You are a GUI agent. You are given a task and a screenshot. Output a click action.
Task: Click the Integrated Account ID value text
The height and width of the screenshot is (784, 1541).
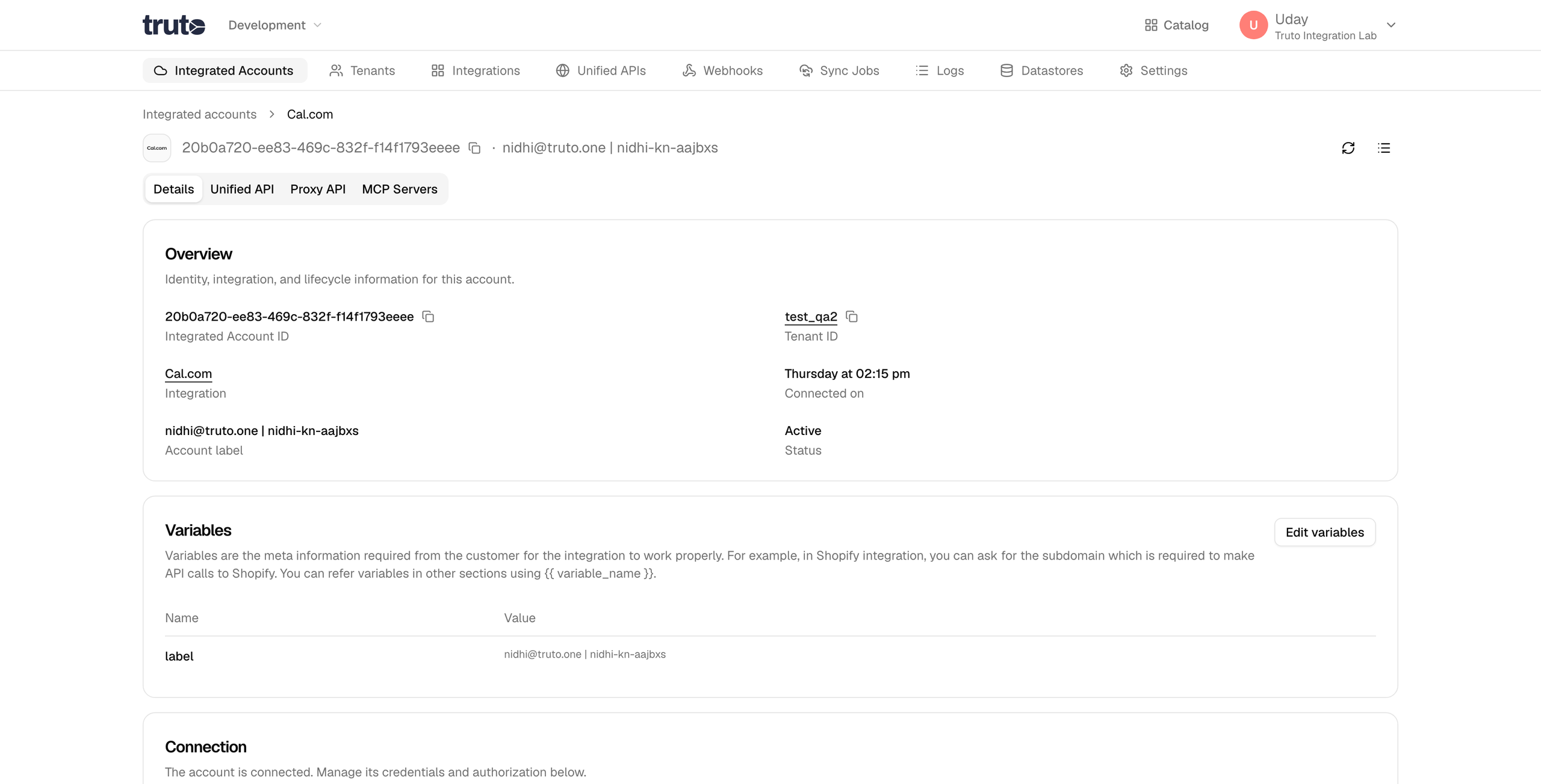point(289,316)
